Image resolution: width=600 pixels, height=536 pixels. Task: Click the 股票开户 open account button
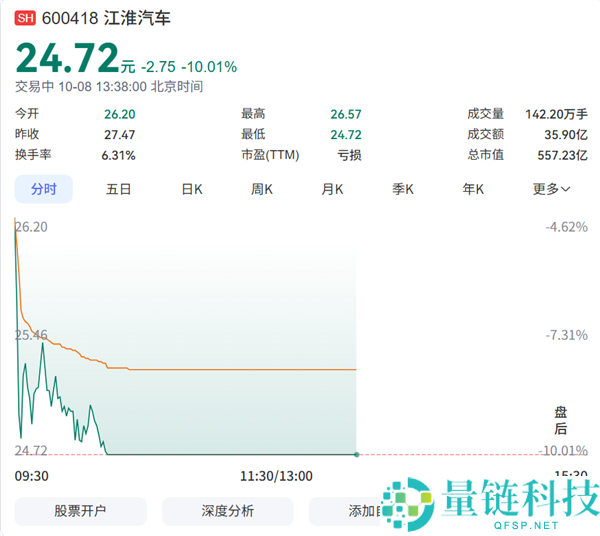click(80, 511)
